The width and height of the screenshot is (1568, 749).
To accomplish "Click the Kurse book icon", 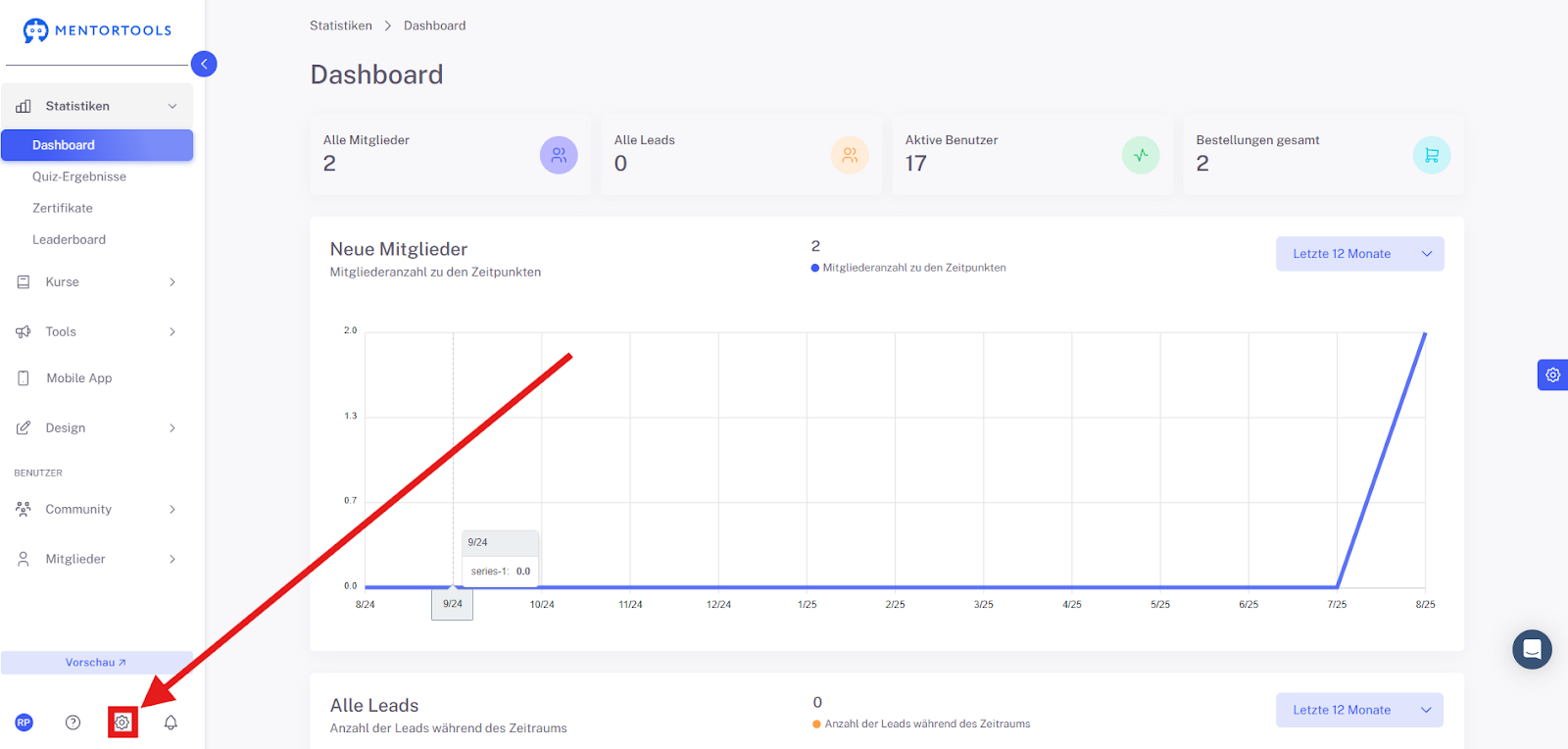I will pos(24,282).
